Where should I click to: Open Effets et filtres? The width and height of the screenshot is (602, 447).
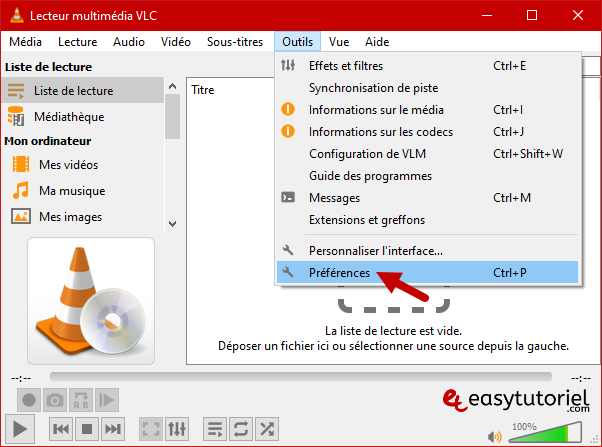(x=427, y=66)
